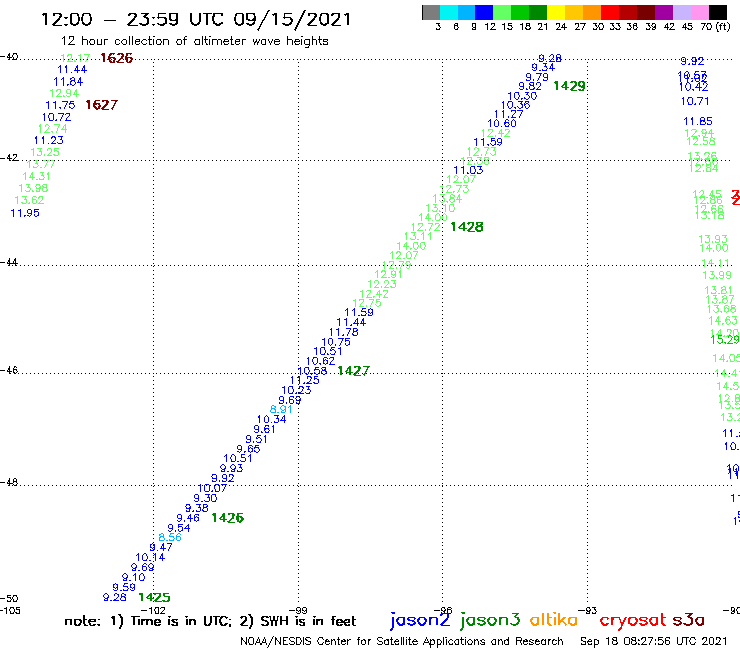
Task: Click the wave height value 10.34
Action: pyautogui.click(x=272, y=419)
